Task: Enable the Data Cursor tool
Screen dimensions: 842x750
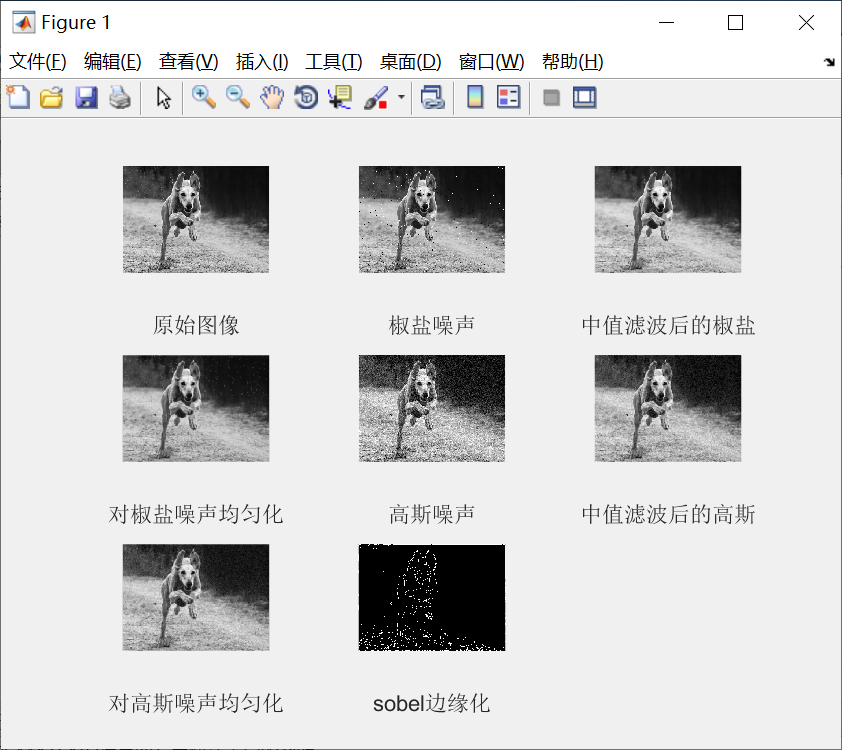Action: (x=340, y=98)
